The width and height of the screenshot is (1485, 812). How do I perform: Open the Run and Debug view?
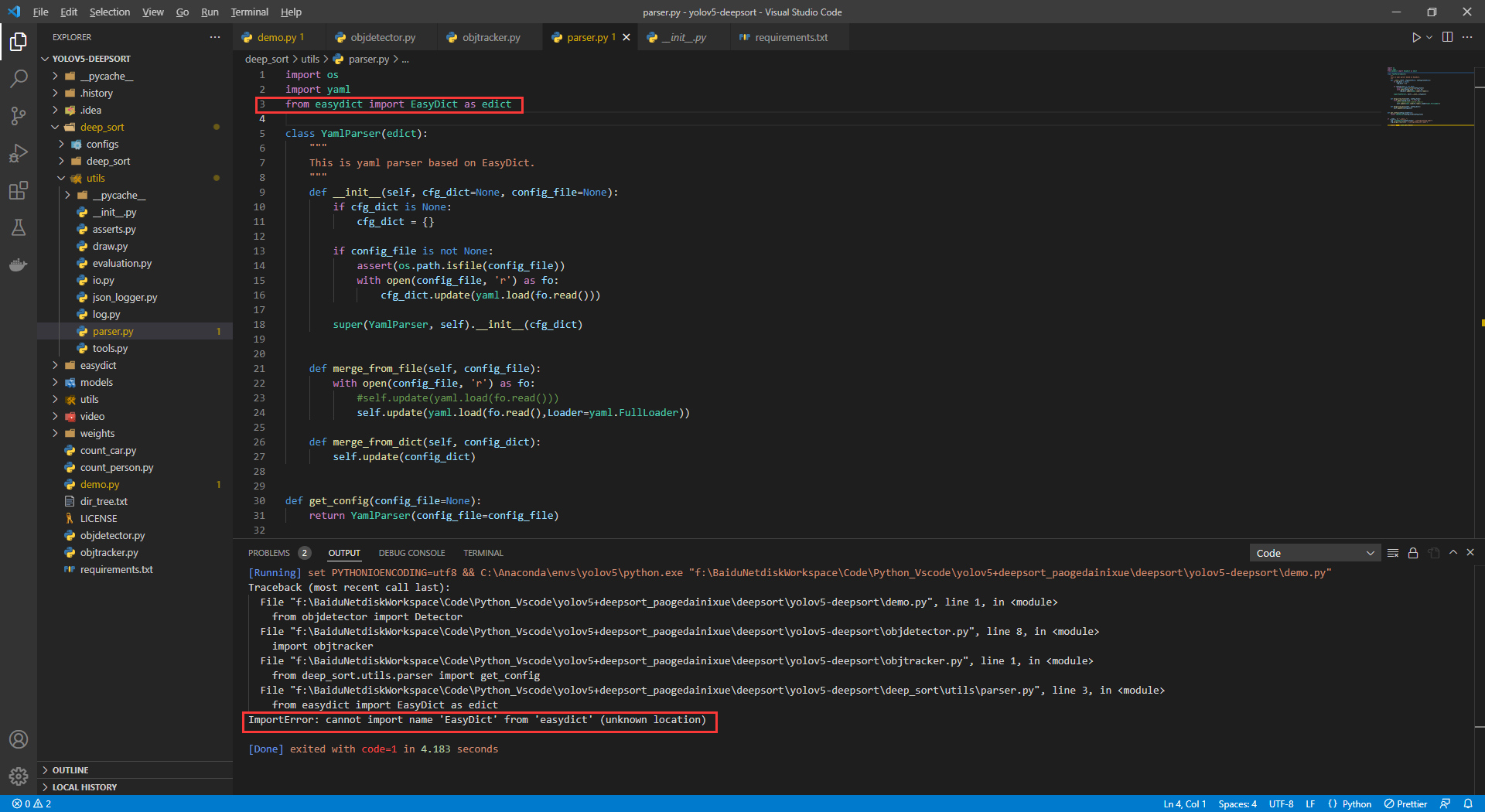click(x=19, y=153)
